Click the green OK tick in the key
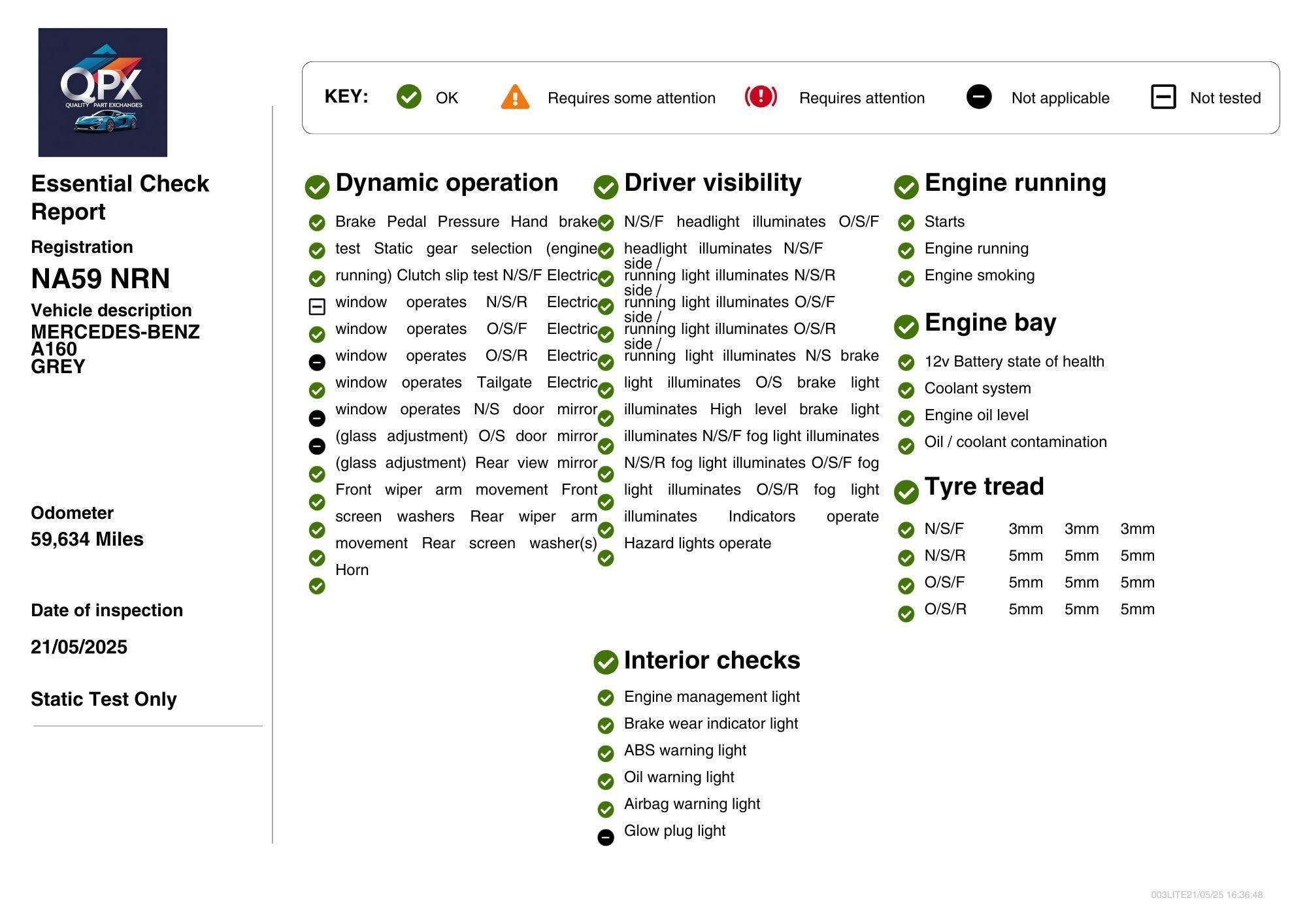This screenshot has height=924, width=1307. (409, 97)
